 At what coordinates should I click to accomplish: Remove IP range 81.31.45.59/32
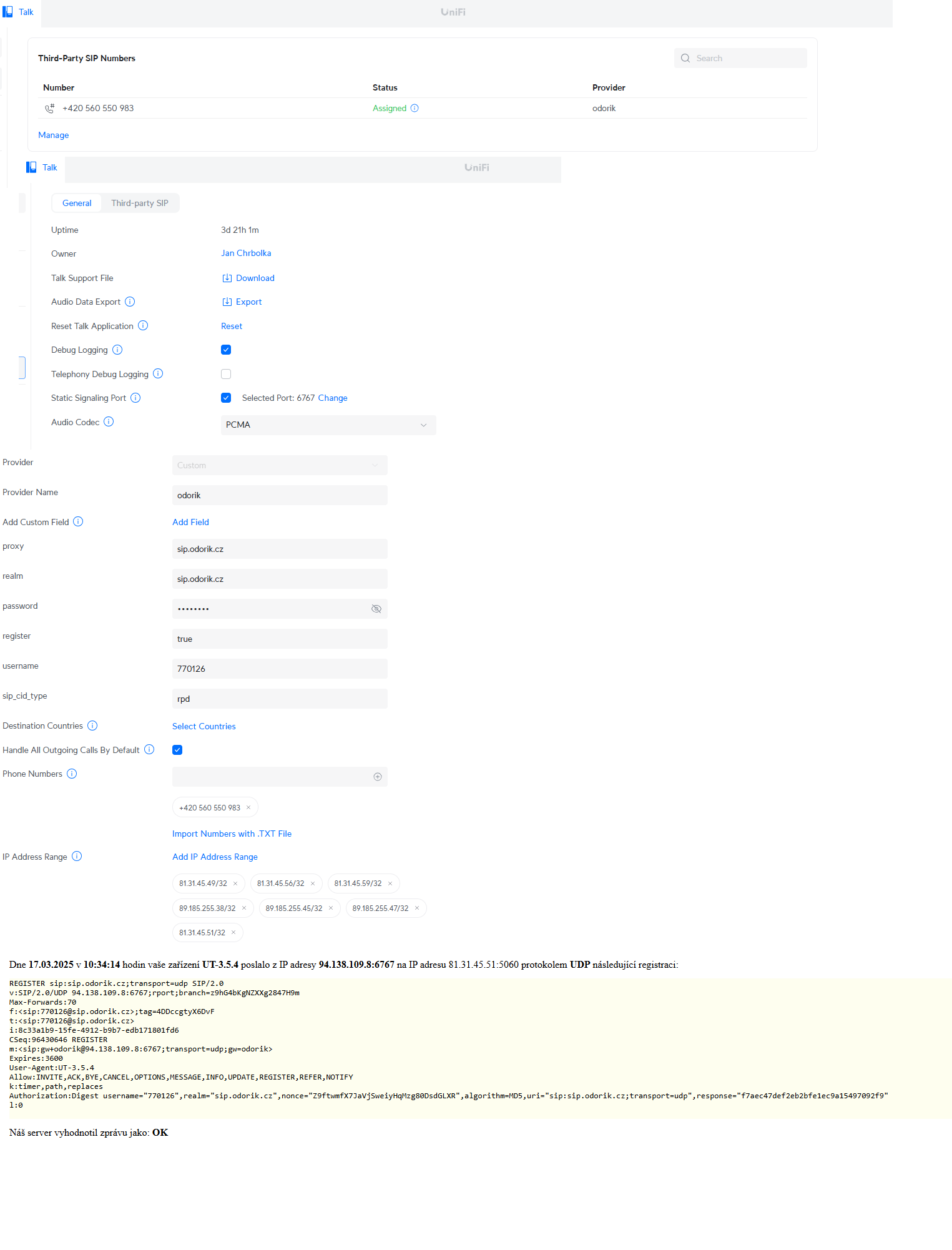click(390, 883)
